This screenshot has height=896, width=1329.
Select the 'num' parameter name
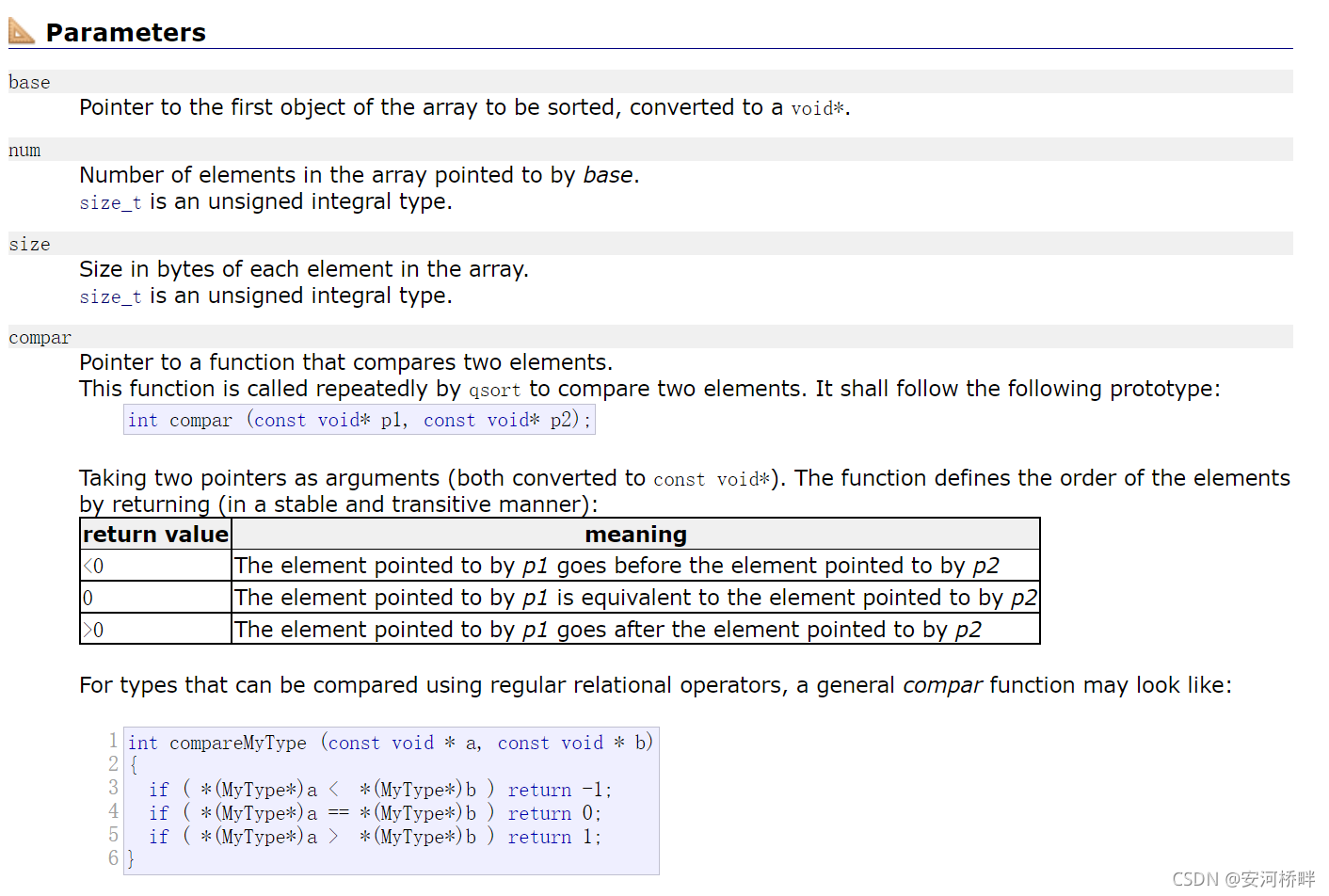[24, 150]
